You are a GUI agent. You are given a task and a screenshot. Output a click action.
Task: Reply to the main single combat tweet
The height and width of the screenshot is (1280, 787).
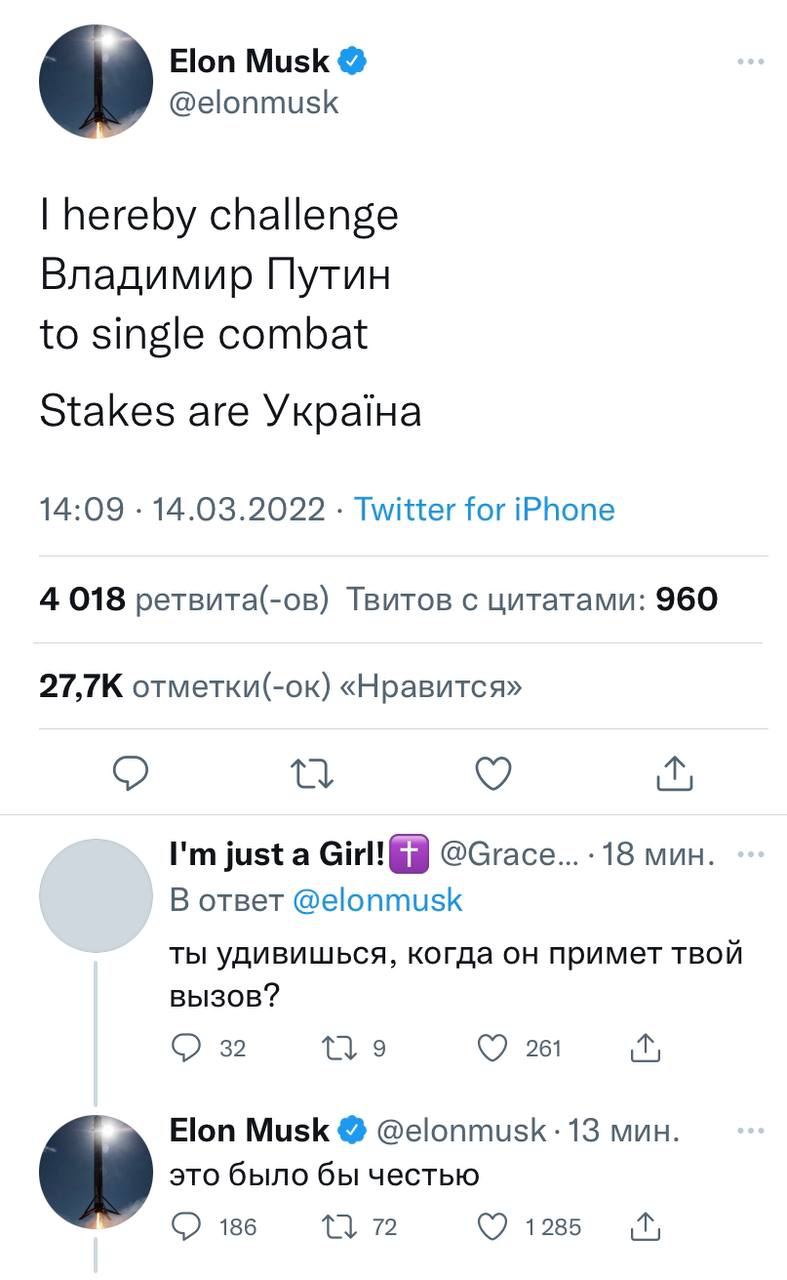point(130,773)
